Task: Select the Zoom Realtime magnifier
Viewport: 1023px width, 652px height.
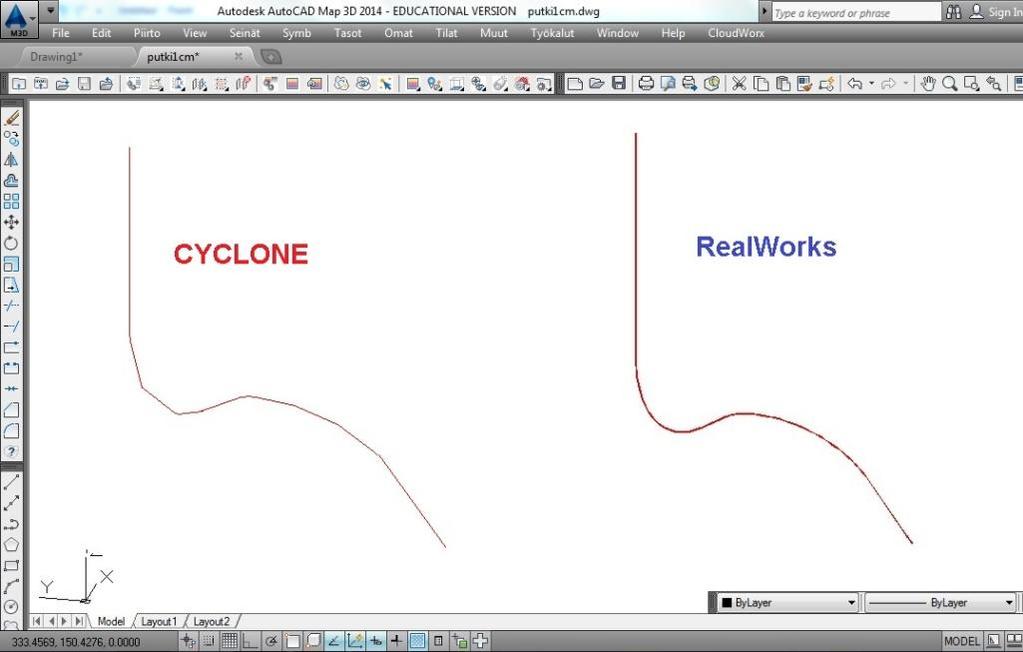Action: (x=950, y=84)
